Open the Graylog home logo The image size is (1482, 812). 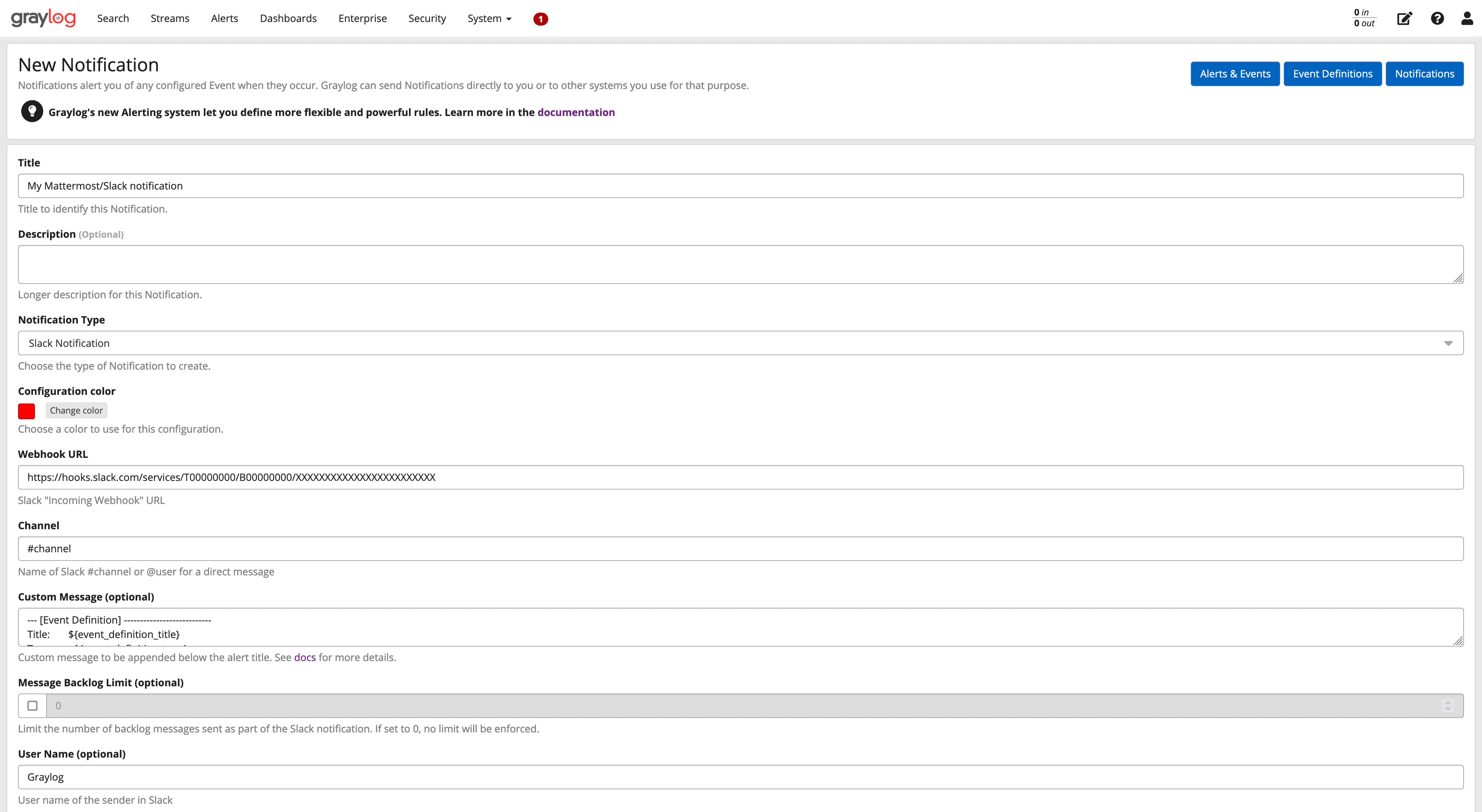43,18
